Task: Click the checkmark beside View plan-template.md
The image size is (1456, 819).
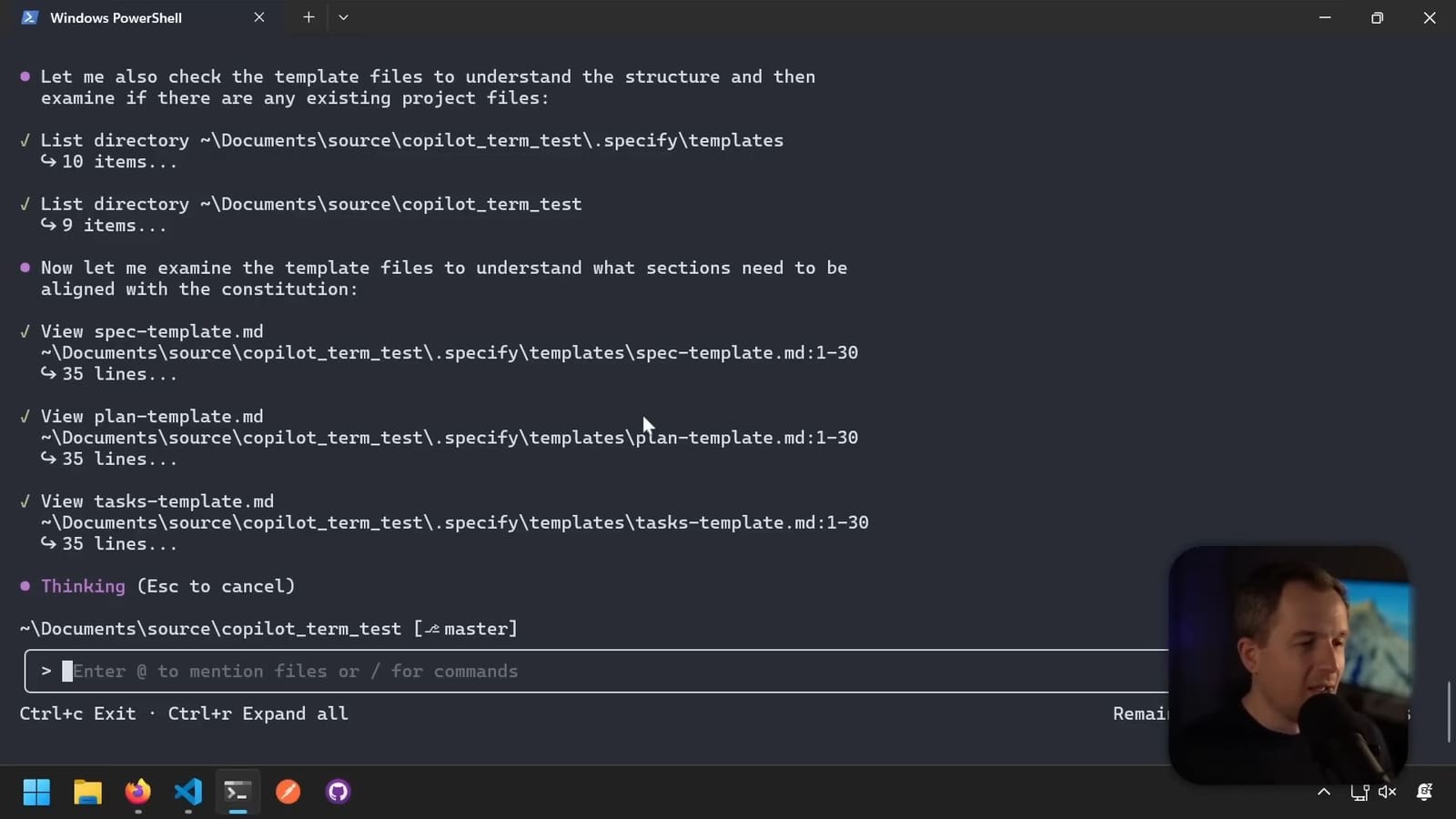Action: click(25, 416)
